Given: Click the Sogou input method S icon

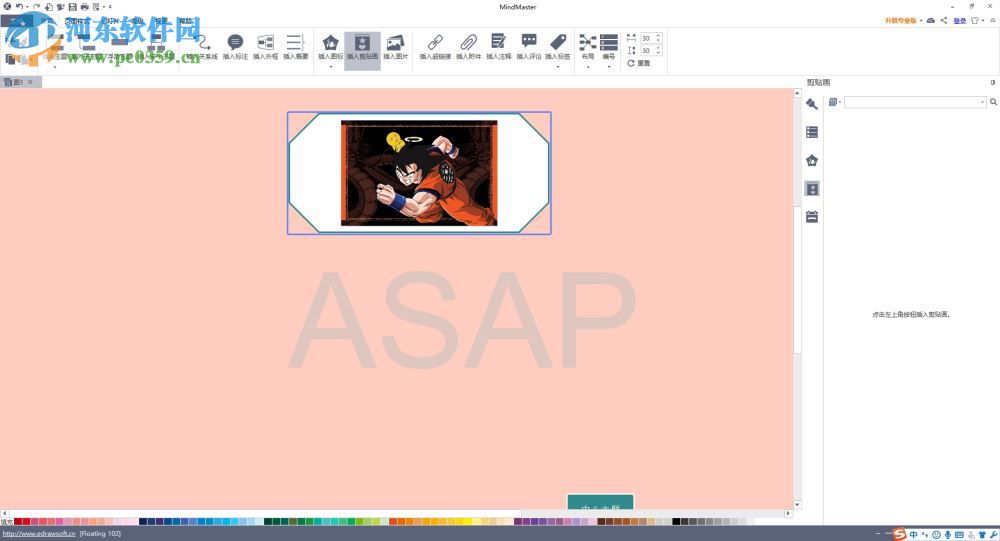Looking at the screenshot, I should point(899,534).
